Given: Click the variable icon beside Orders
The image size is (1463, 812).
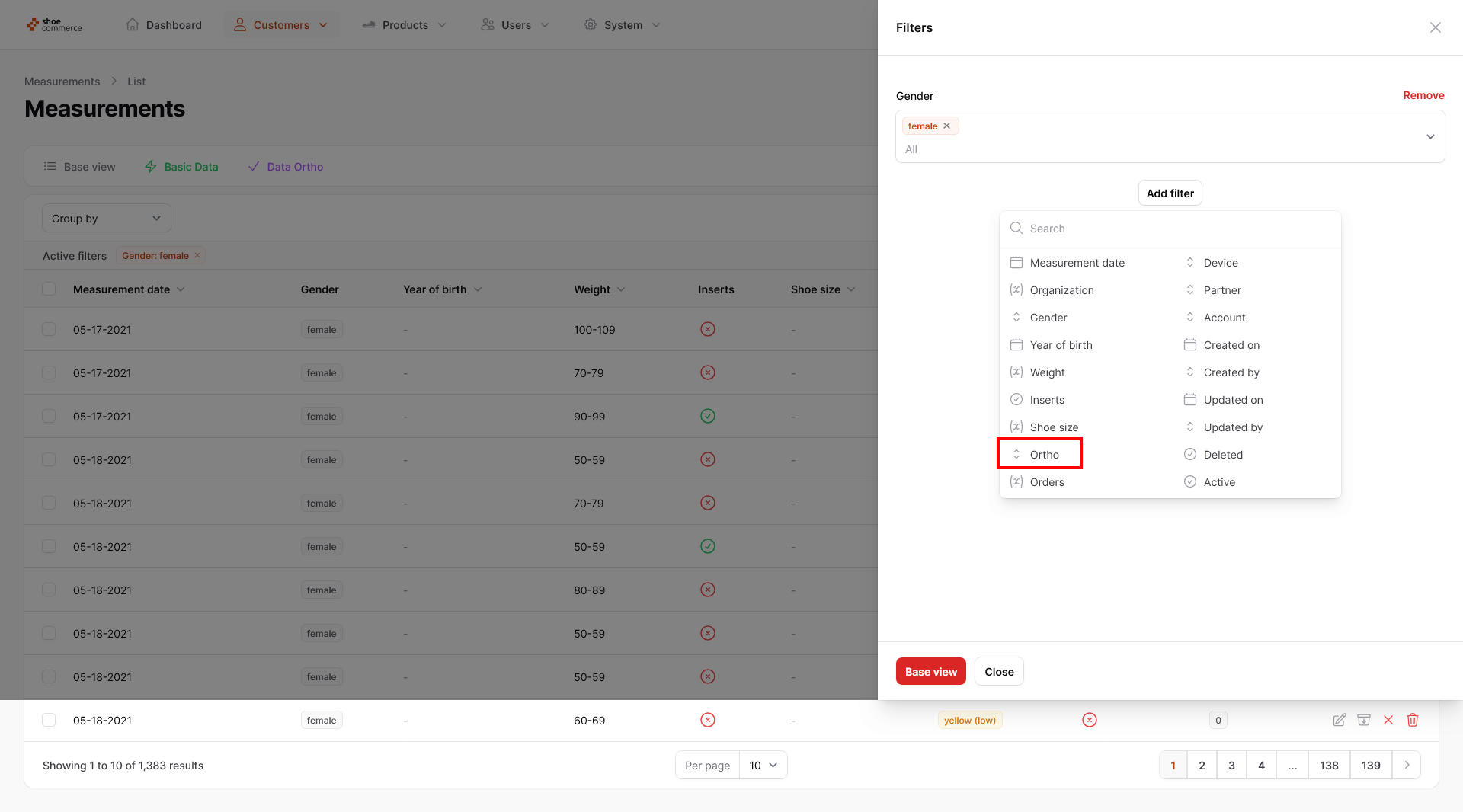Looking at the screenshot, I should [1016, 481].
